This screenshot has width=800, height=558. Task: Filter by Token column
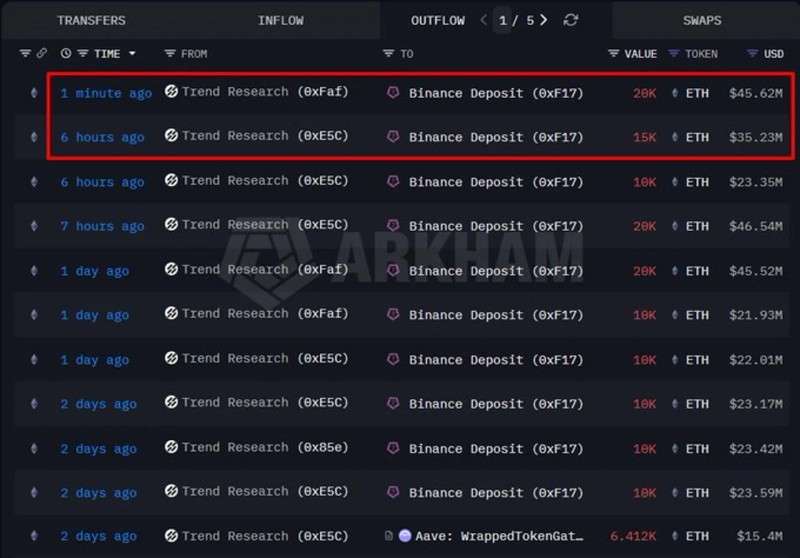pyautogui.click(x=674, y=54)
